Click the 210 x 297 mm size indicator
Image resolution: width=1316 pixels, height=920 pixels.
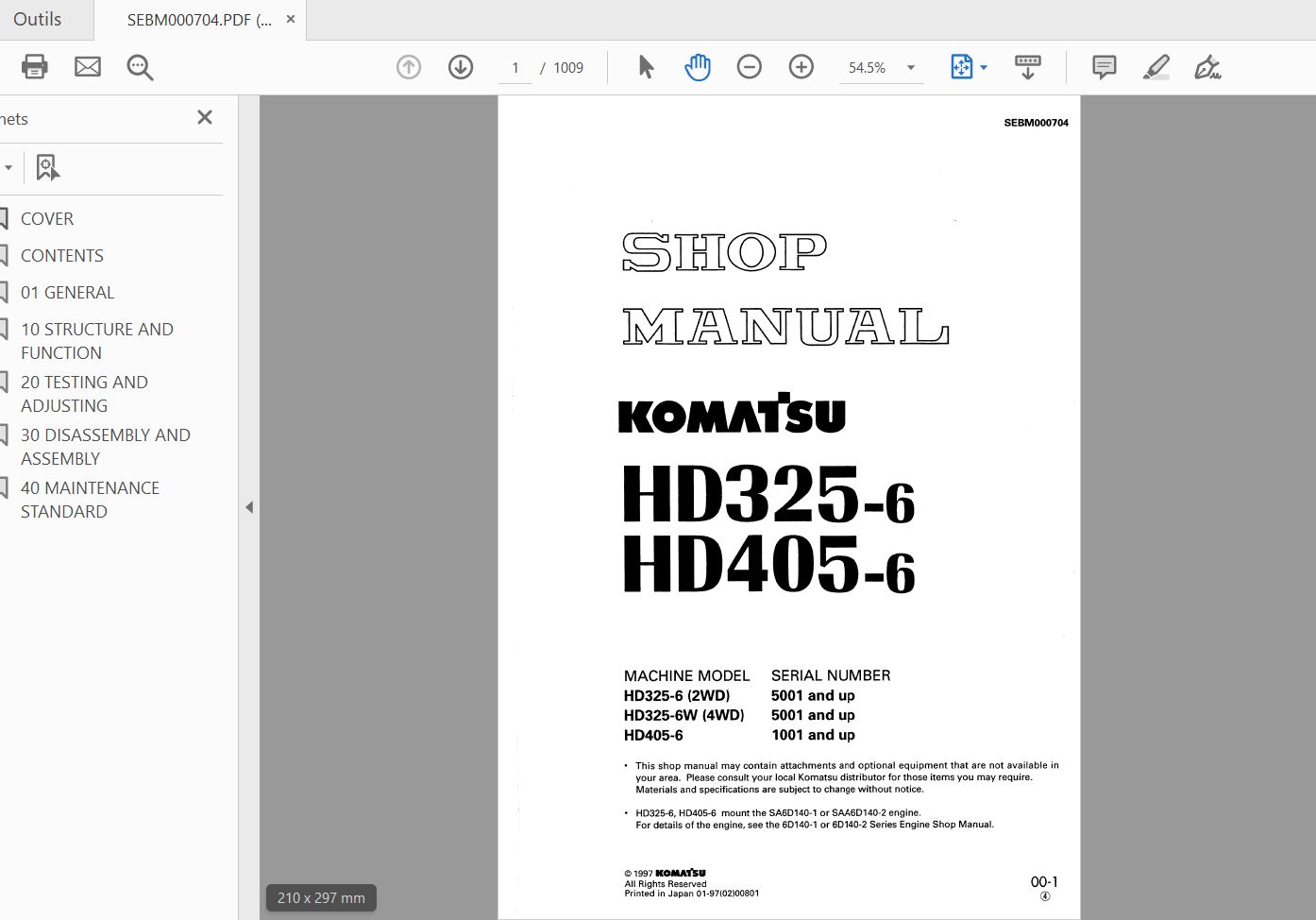(x=321, y=898)
